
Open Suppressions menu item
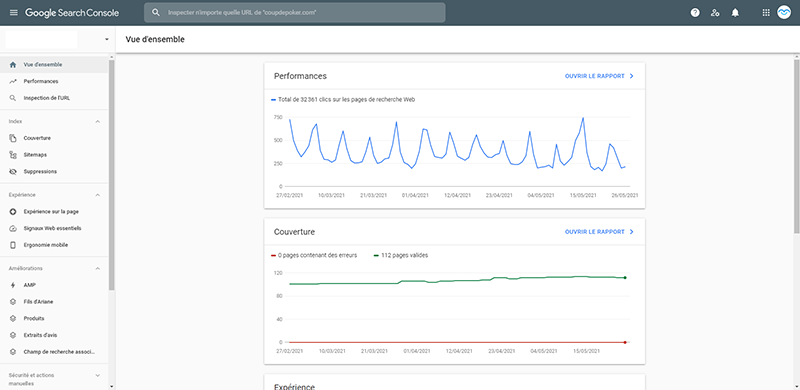(54, 172)
